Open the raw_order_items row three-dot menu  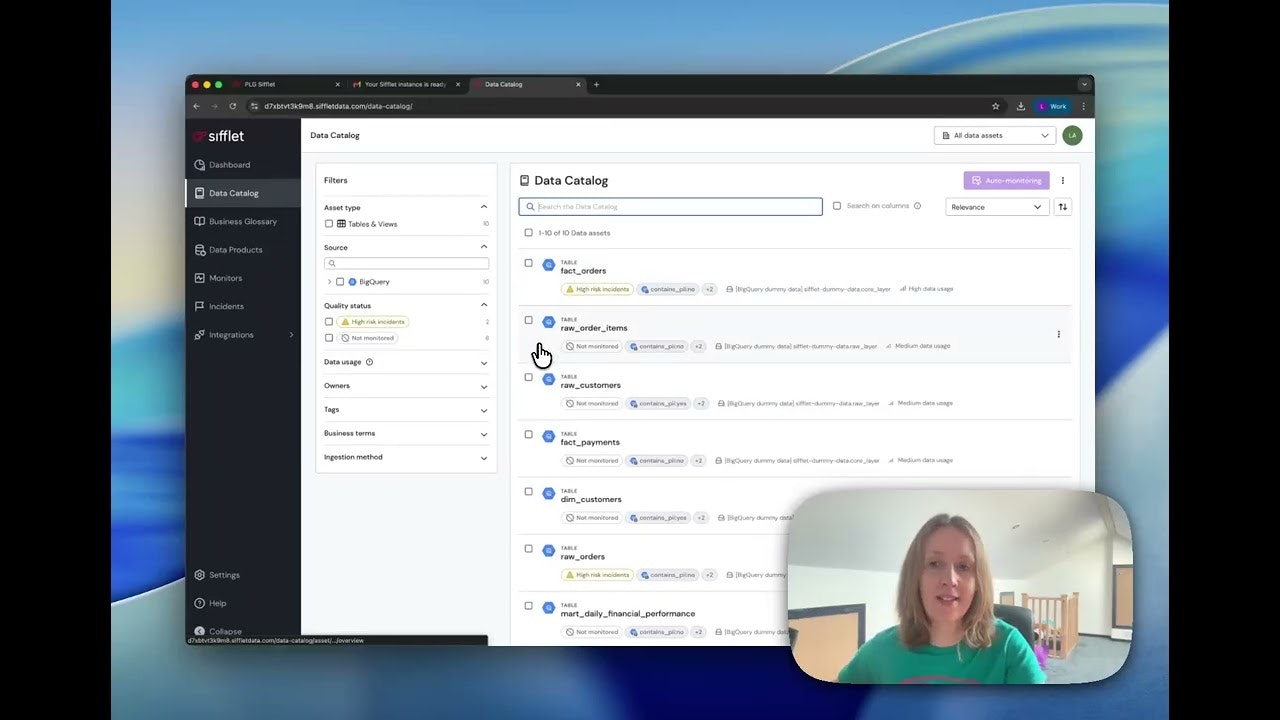[x=1058, y=334]
